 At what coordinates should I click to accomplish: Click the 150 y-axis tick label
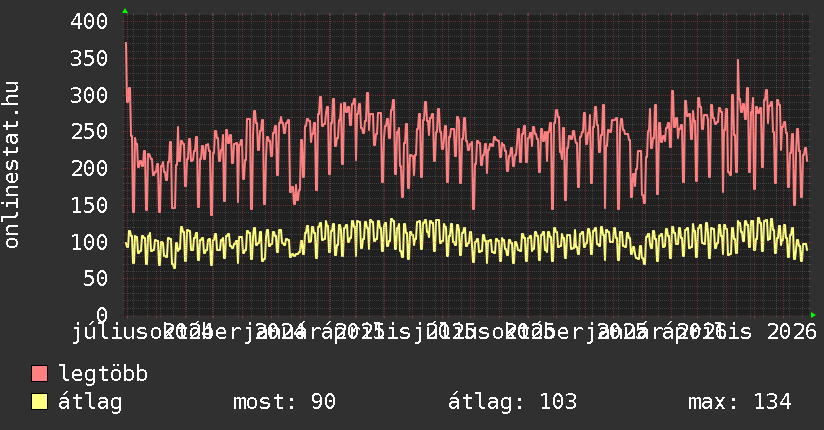pyautogui.click(x=89, y=205)
